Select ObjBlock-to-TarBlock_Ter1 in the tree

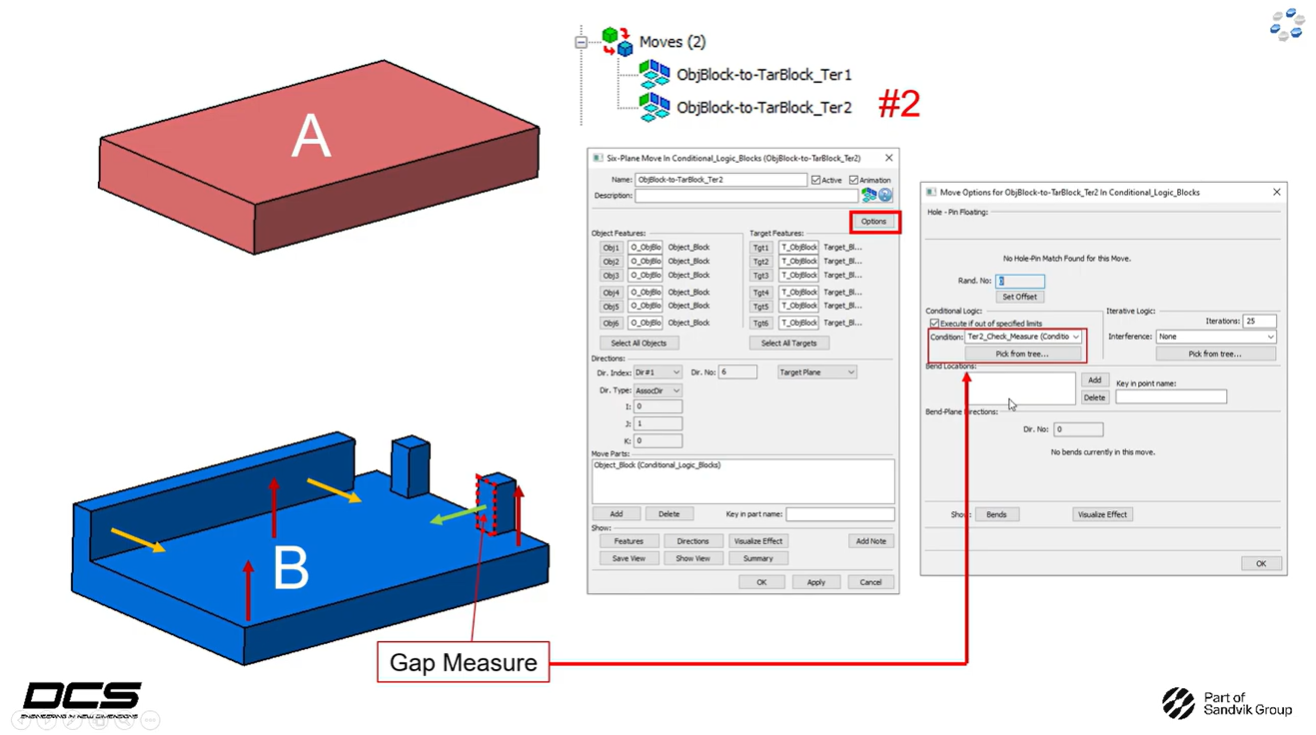(x=764, y=74)
